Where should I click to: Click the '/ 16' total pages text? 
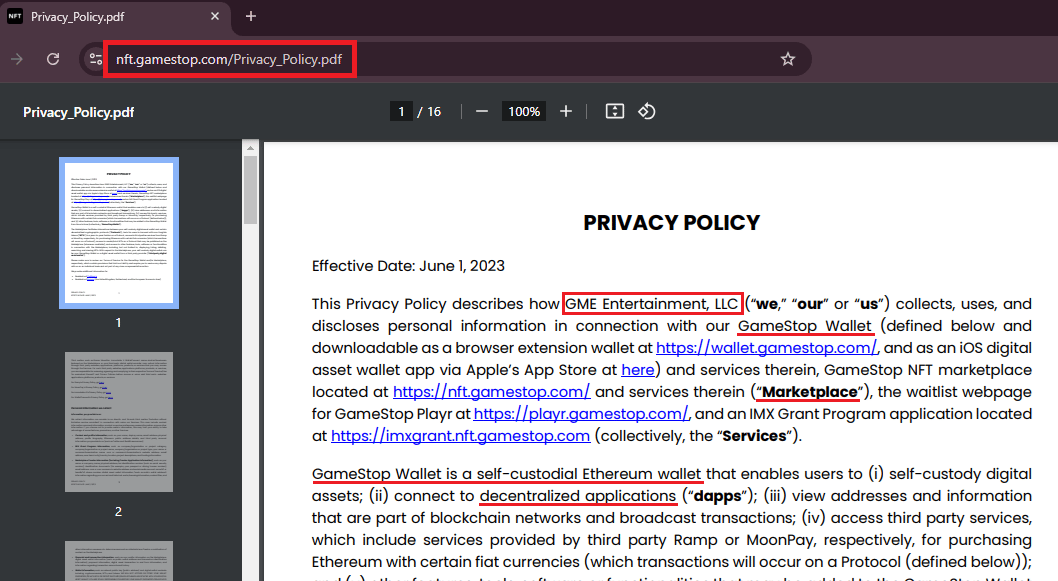pyautogui.click(x=429, y=111)
